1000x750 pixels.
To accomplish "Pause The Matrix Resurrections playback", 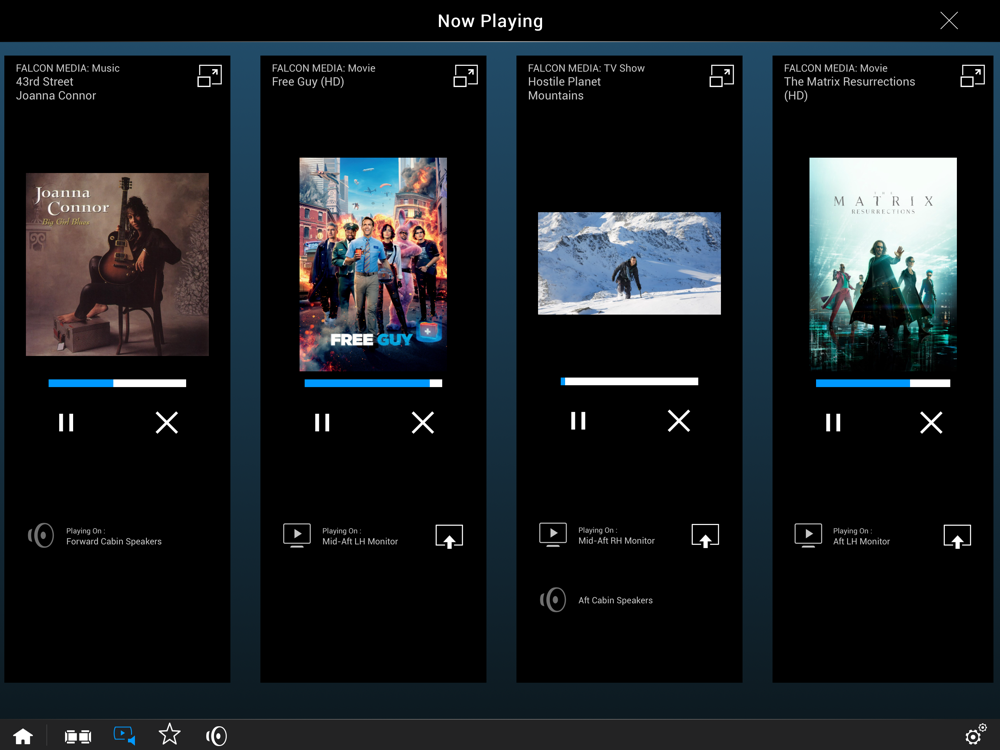I will (833, 422).
